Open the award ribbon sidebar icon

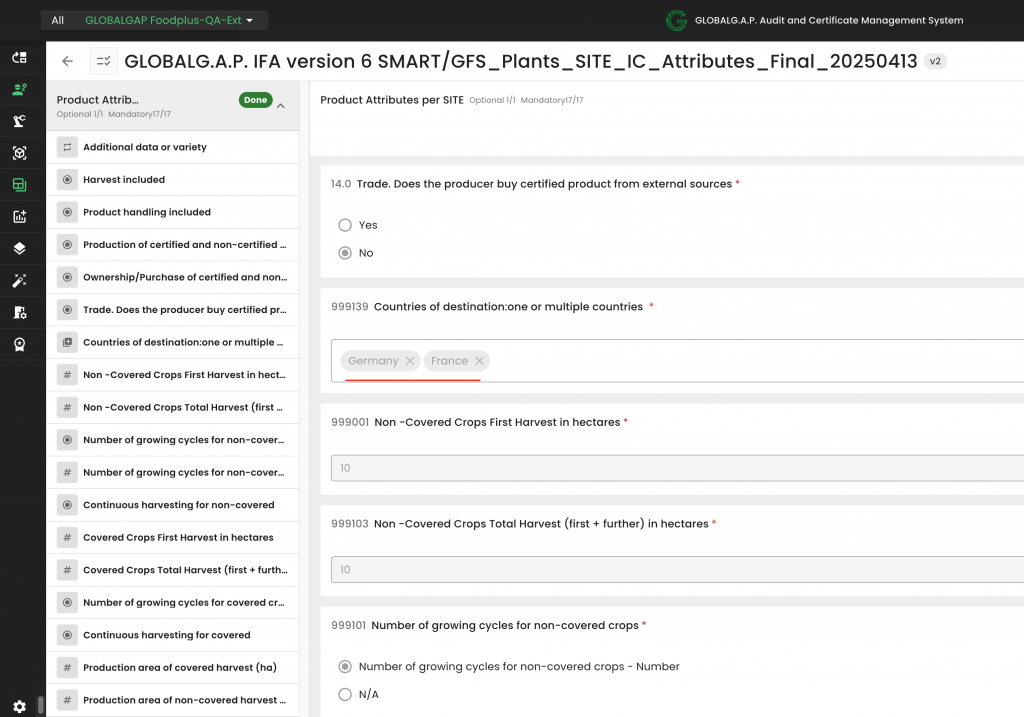click(x=19, y=344)
